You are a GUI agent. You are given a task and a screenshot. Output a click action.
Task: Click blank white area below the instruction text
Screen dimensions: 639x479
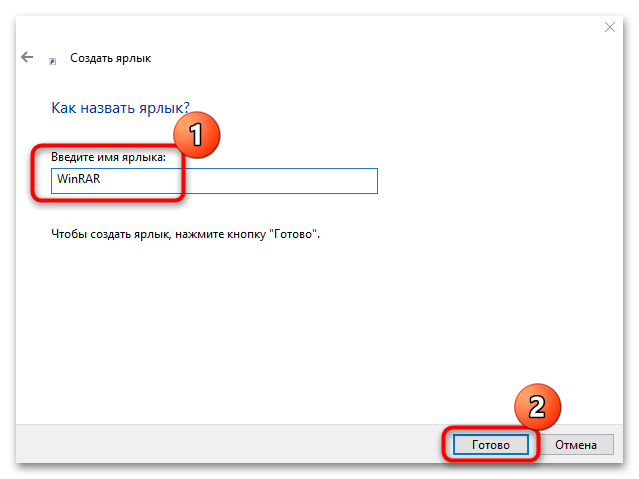coord(300,320)
